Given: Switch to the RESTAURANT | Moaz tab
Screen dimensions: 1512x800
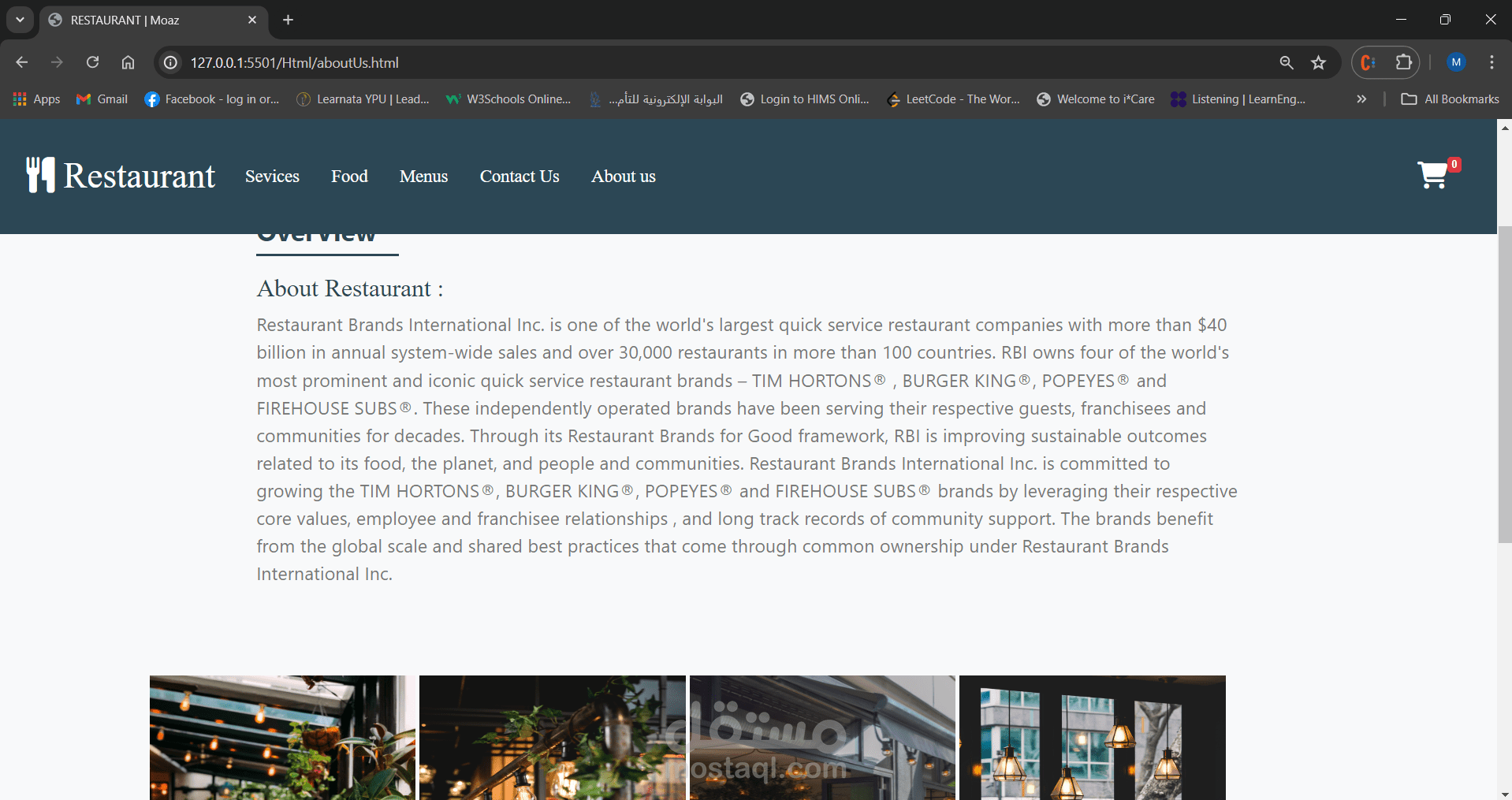Looking at the screenshot, I should (x=153, y=20).
